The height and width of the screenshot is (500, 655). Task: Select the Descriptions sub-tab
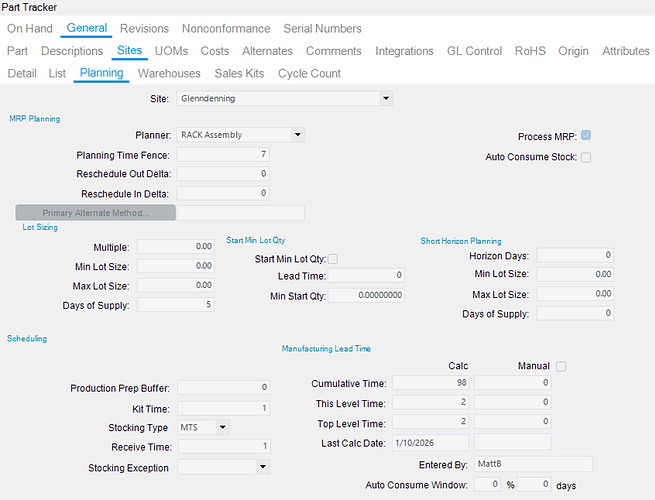(72, 51)
